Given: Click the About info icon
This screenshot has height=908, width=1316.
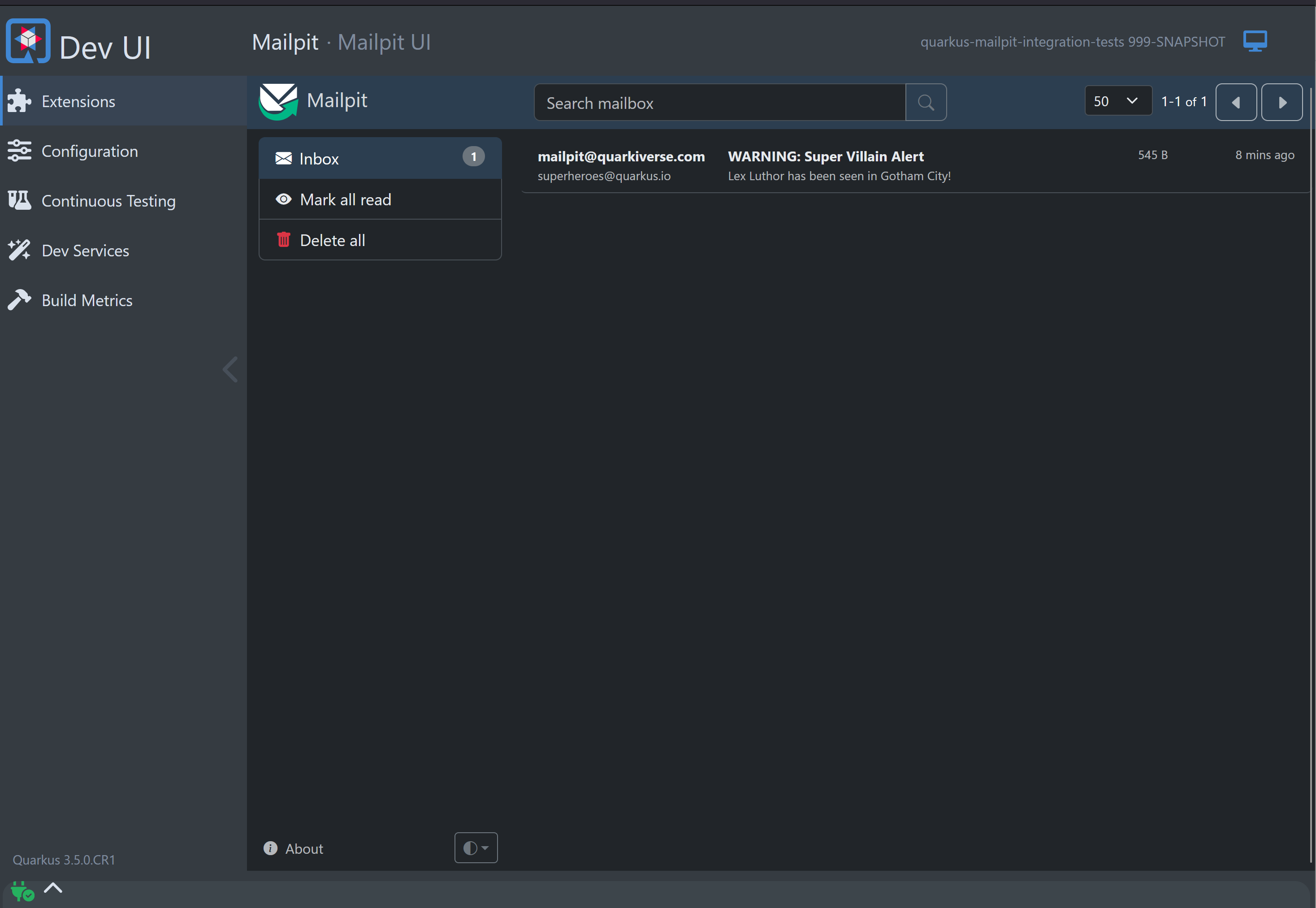Looking at the screenshot, I should 270,848.
